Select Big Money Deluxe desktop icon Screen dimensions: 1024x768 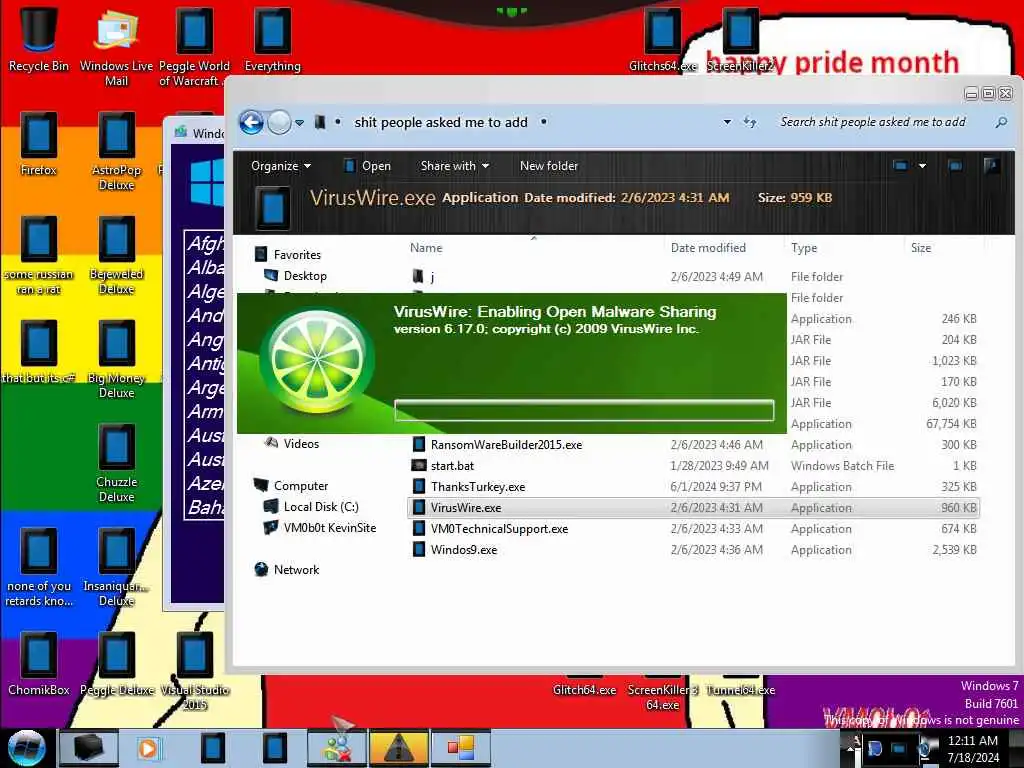pyautogui.click(x=116, y=359)
